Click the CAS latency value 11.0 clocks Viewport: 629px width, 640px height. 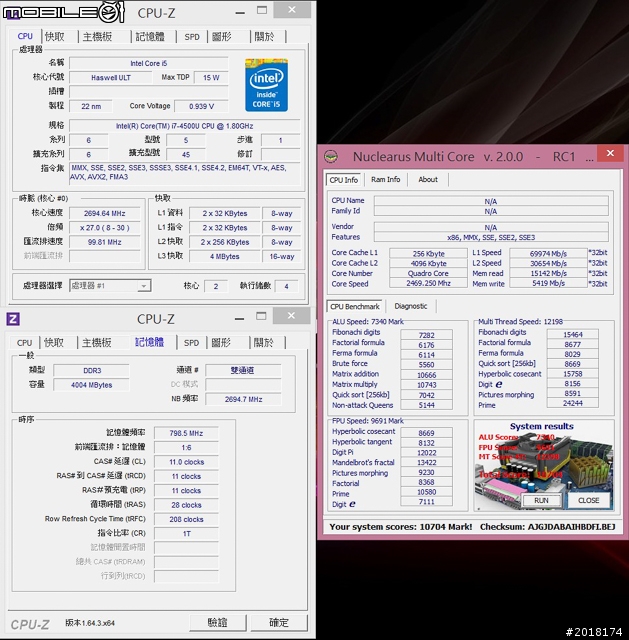tap(186, 462)
